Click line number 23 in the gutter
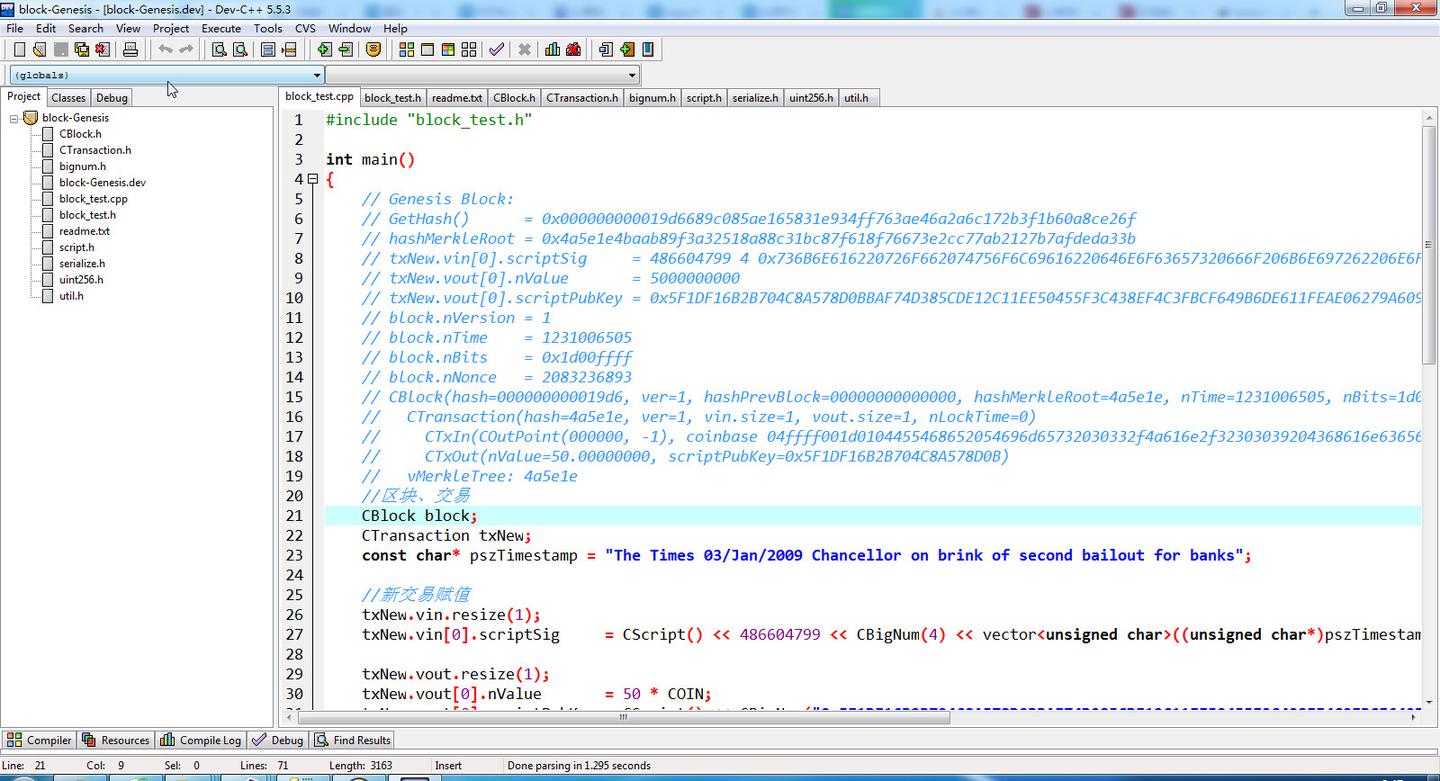Image resolution: width=1440 pixels, height=781 pixels. [294, 555]
